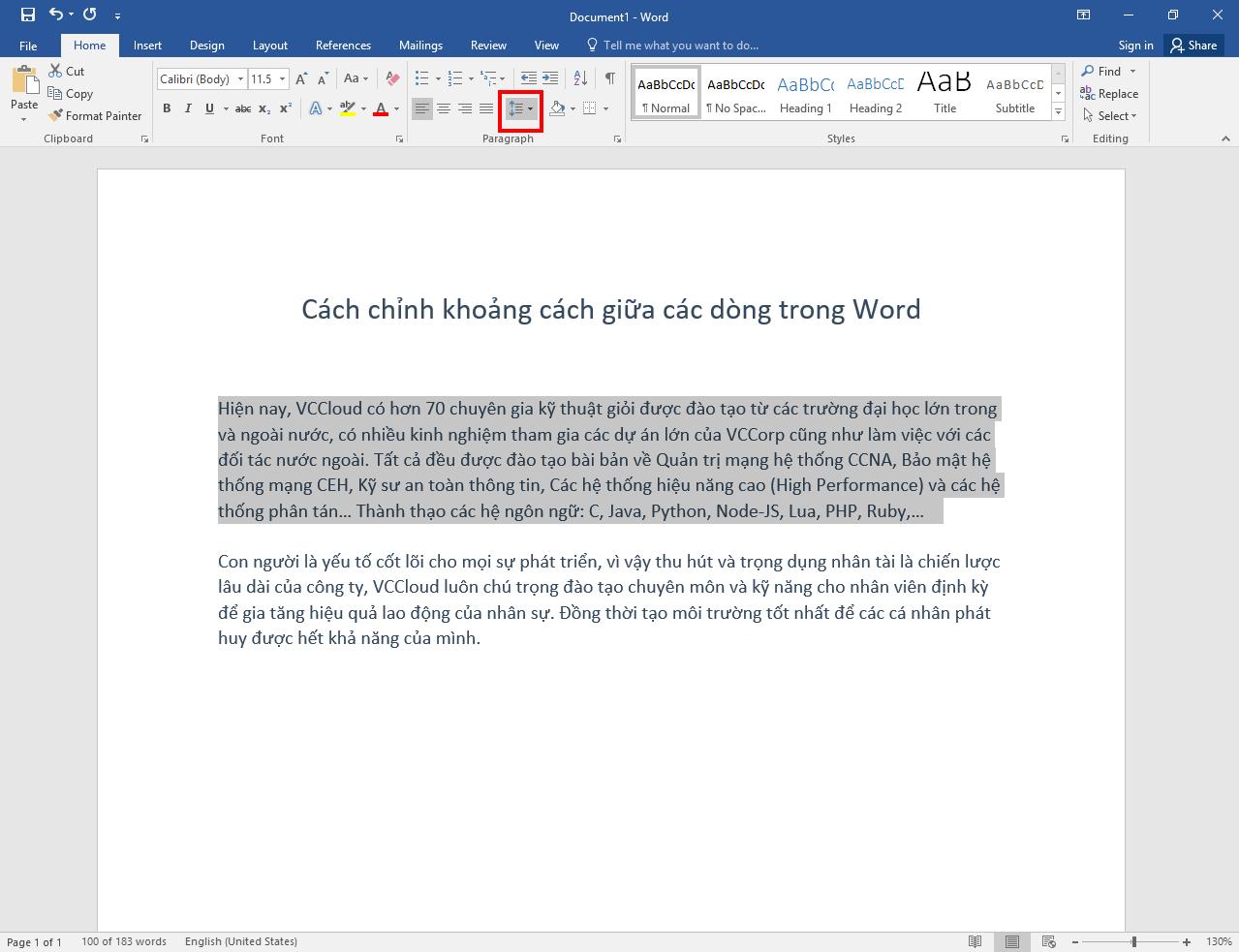Apply shading paint bucket to paragraph
Viewport: 1239px width, 952px height.
pos(557,108)
